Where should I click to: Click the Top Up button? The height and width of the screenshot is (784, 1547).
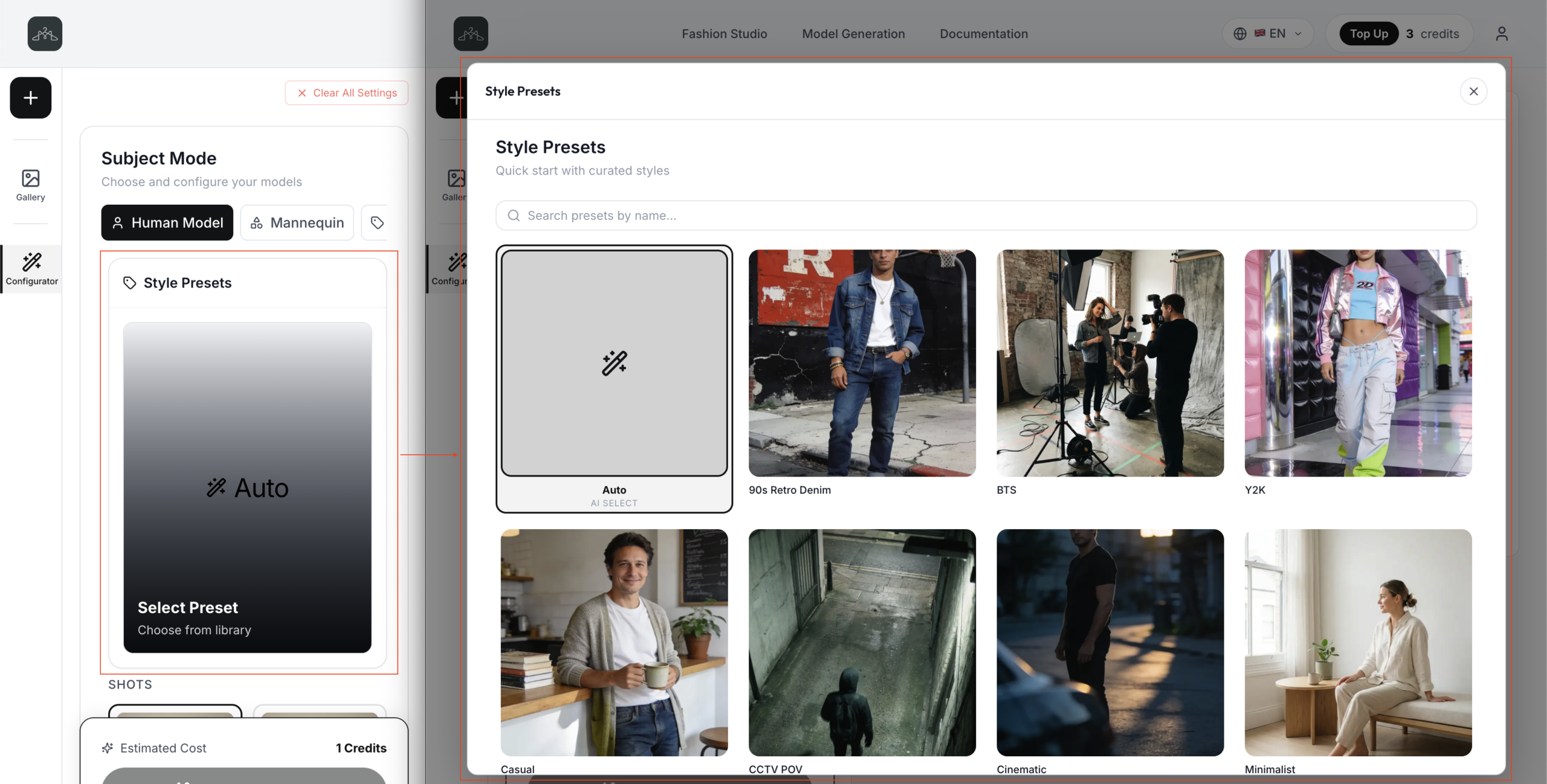pyautogui.click(x=1369, y=34)
